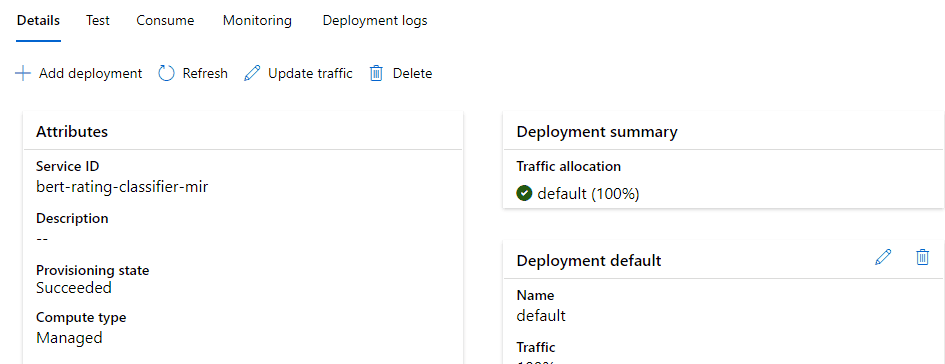Click the trash can icon in the top toolbar
The image size is (945, 364).
[376, 74]
